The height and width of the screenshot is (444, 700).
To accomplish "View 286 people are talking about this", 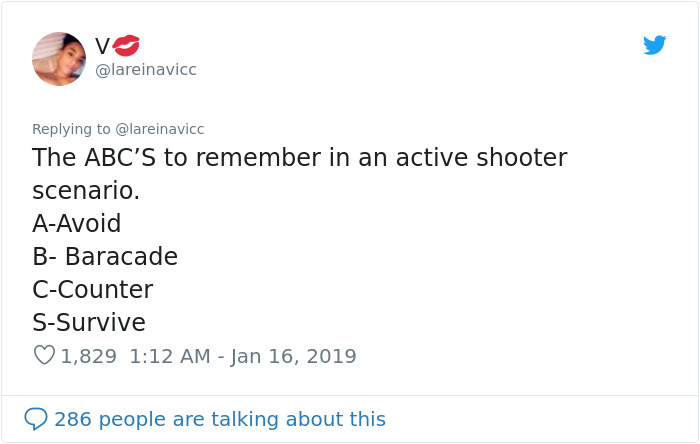I will [219, 419].
